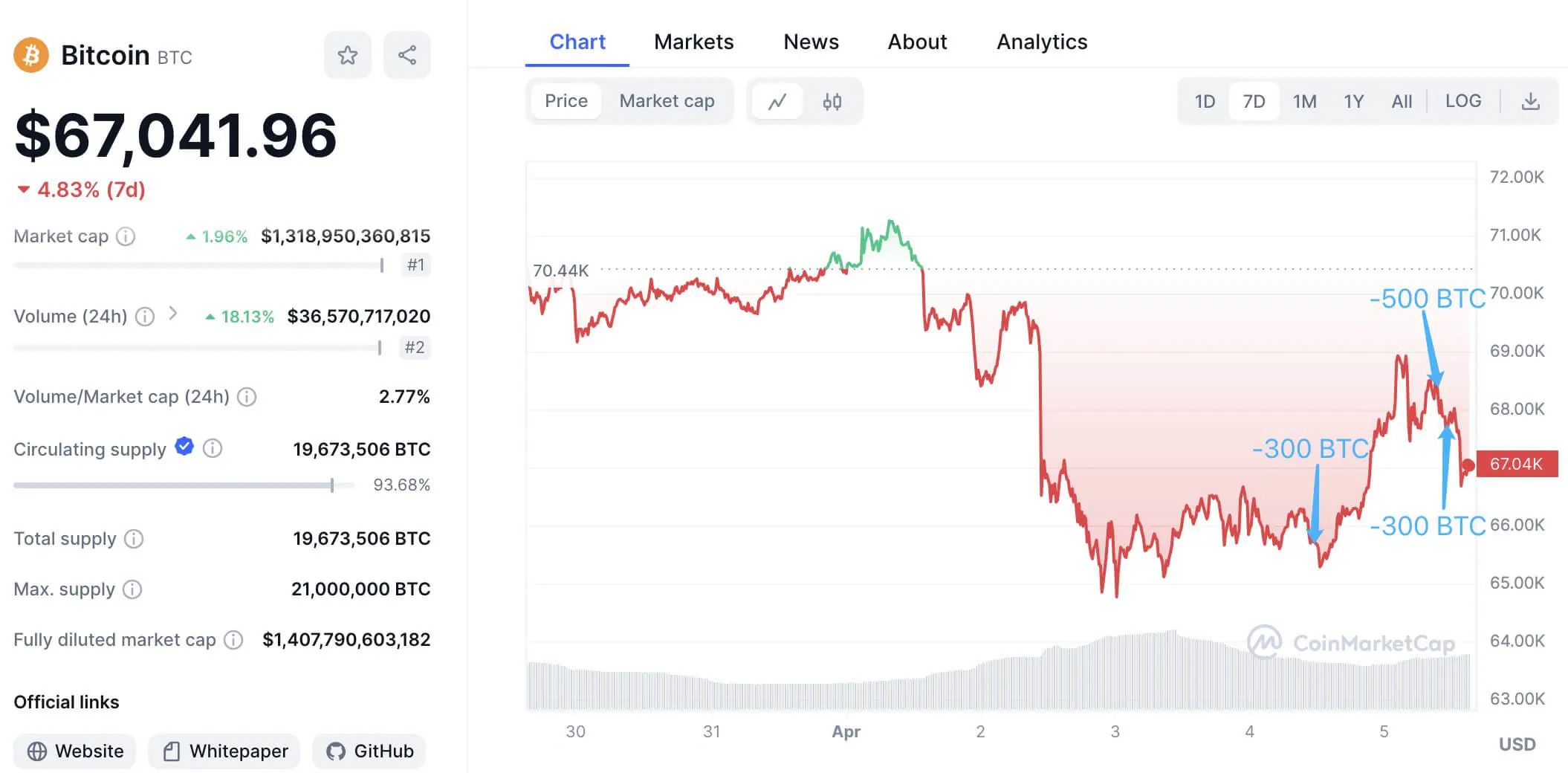Switch to candlestick chart icon

click(x=832, y=101)
